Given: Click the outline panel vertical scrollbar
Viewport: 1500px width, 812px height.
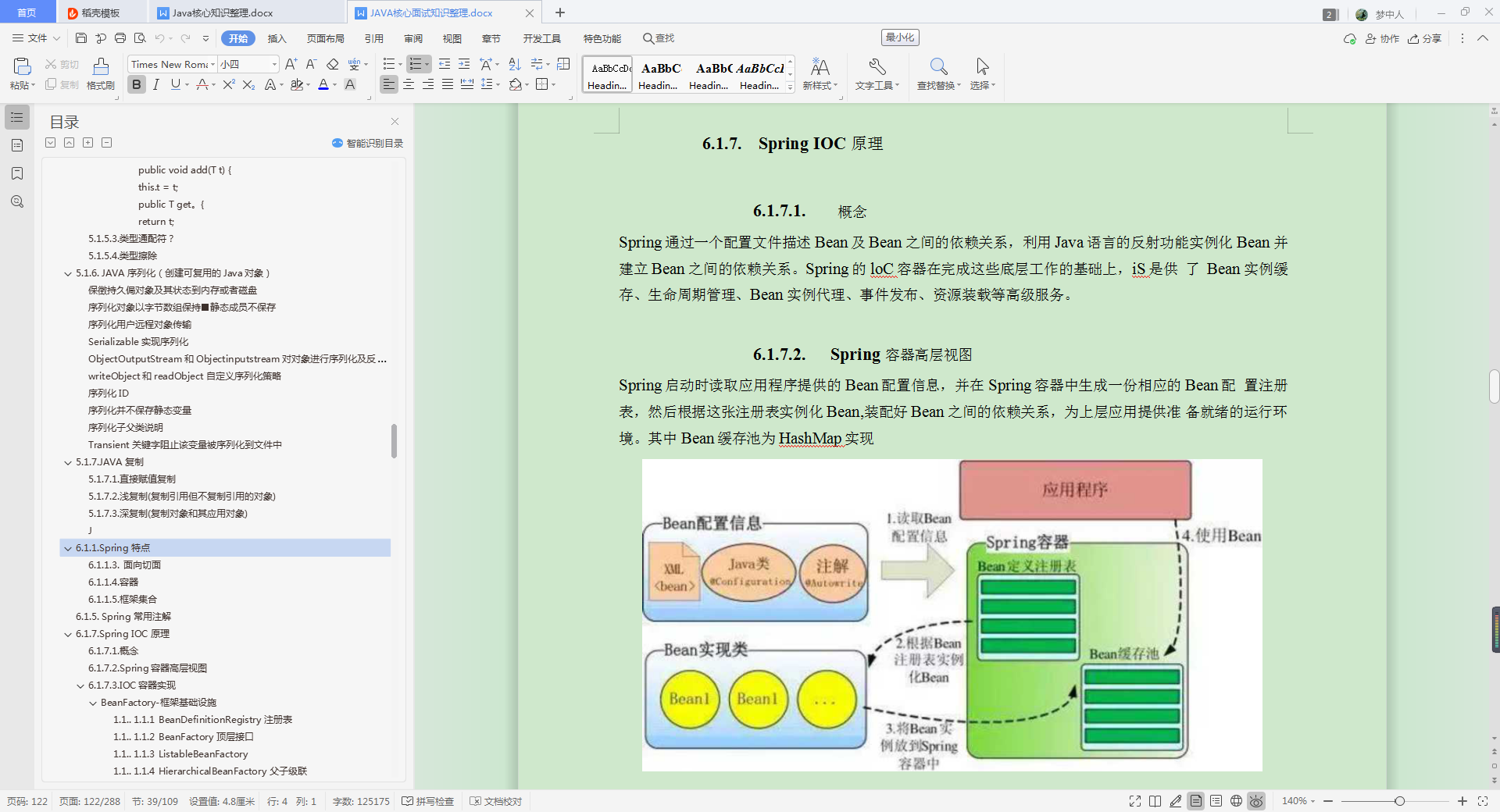Looking at the screenshot, I should 394,441.
